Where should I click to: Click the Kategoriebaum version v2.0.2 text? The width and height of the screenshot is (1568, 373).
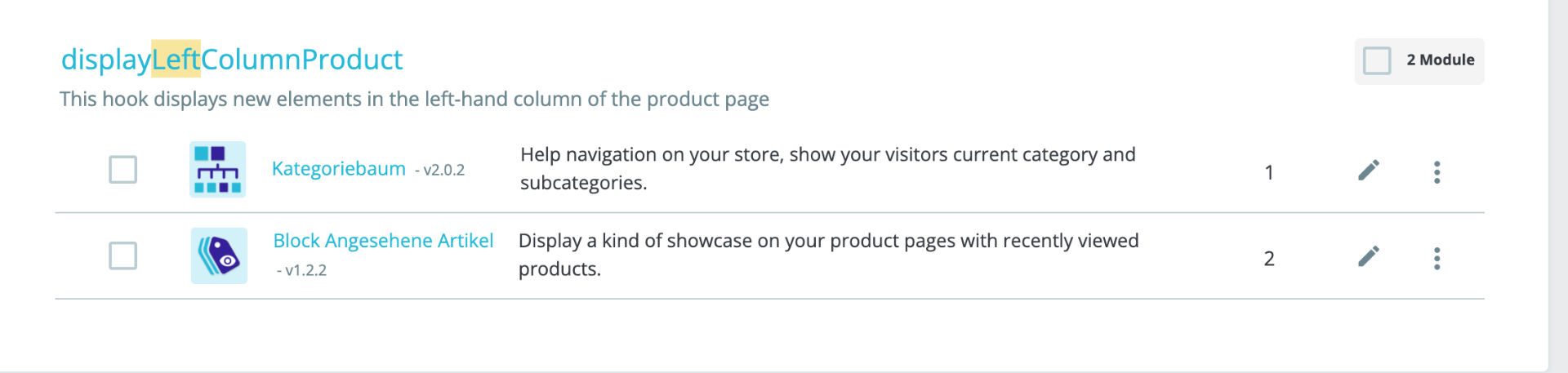(x=442, y=171)
